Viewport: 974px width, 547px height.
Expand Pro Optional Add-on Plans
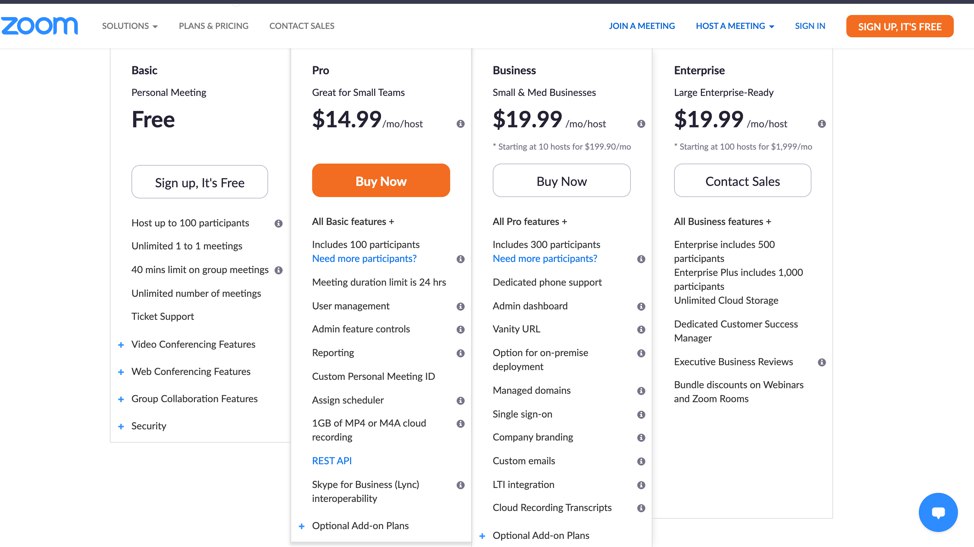pyautogui.click(x=353, y=526)
